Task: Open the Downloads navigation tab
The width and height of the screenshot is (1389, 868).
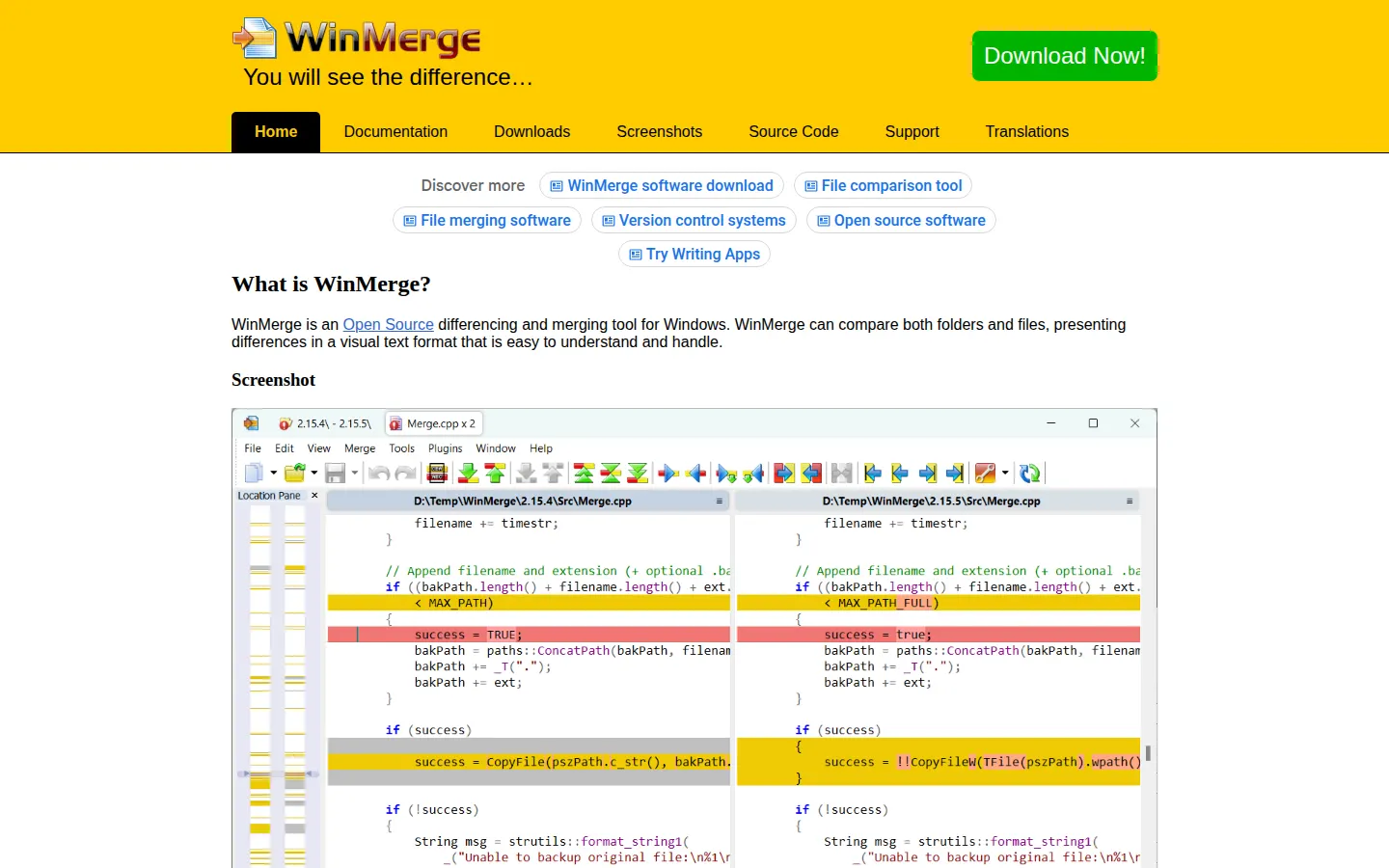Action: [x=531, y=132]
